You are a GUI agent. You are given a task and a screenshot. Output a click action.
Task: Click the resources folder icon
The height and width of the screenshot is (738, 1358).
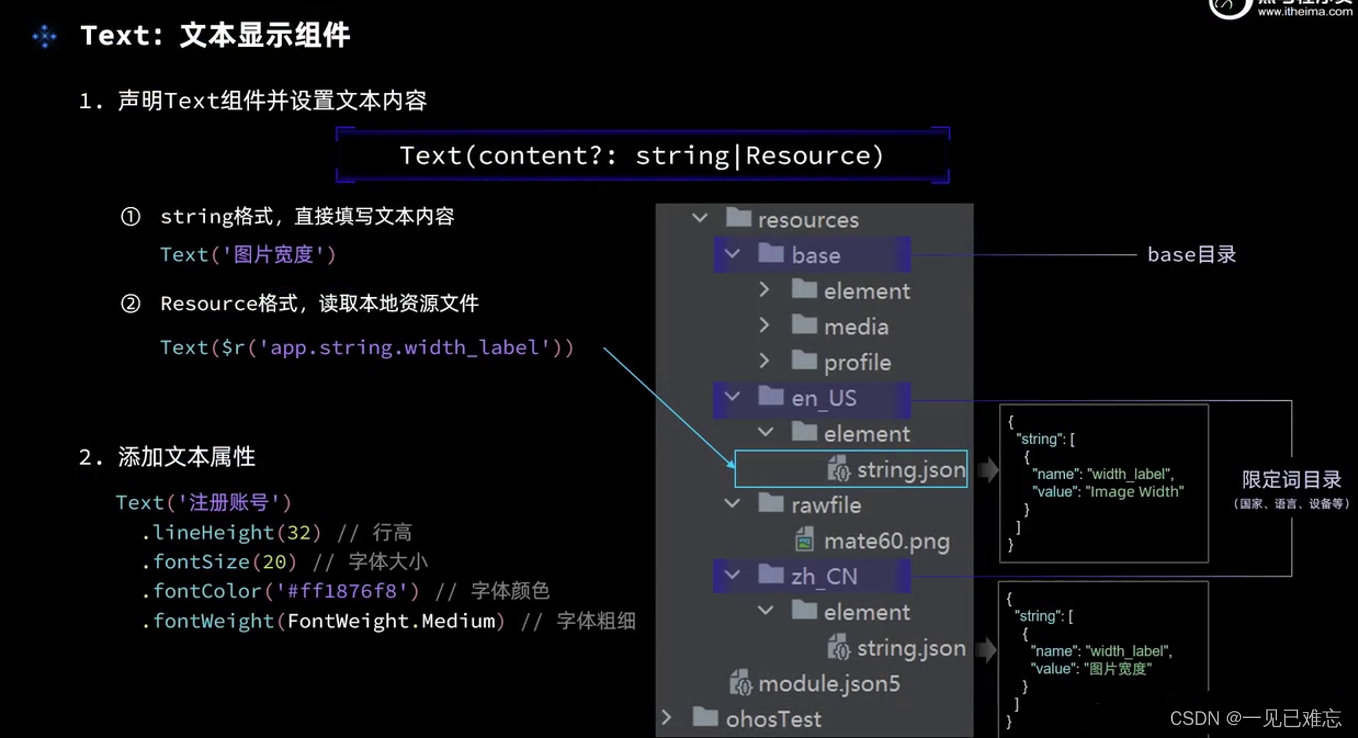click(x=738, y=218)
